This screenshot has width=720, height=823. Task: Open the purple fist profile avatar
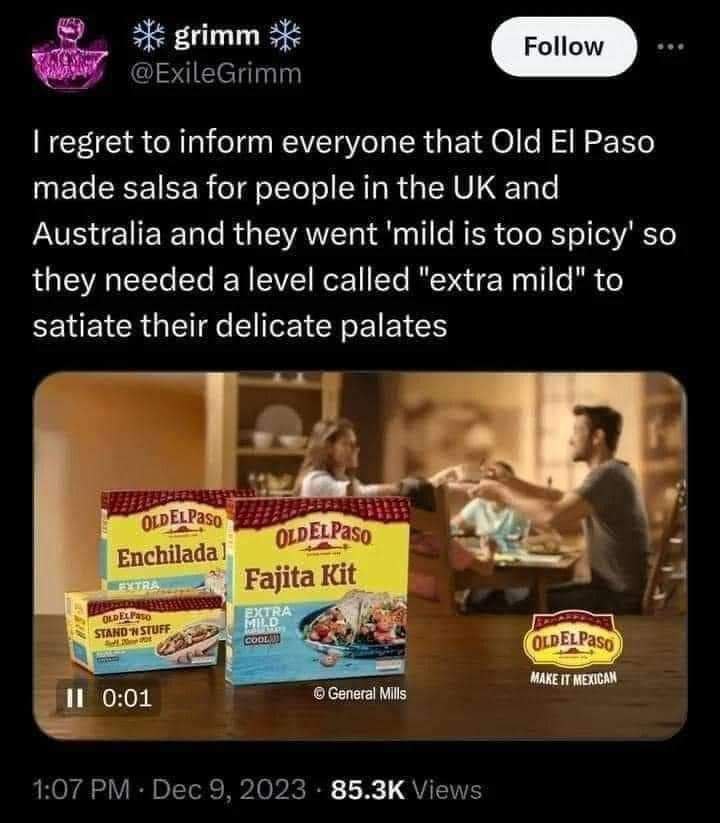pyautogui.click(x=69, y=54)
